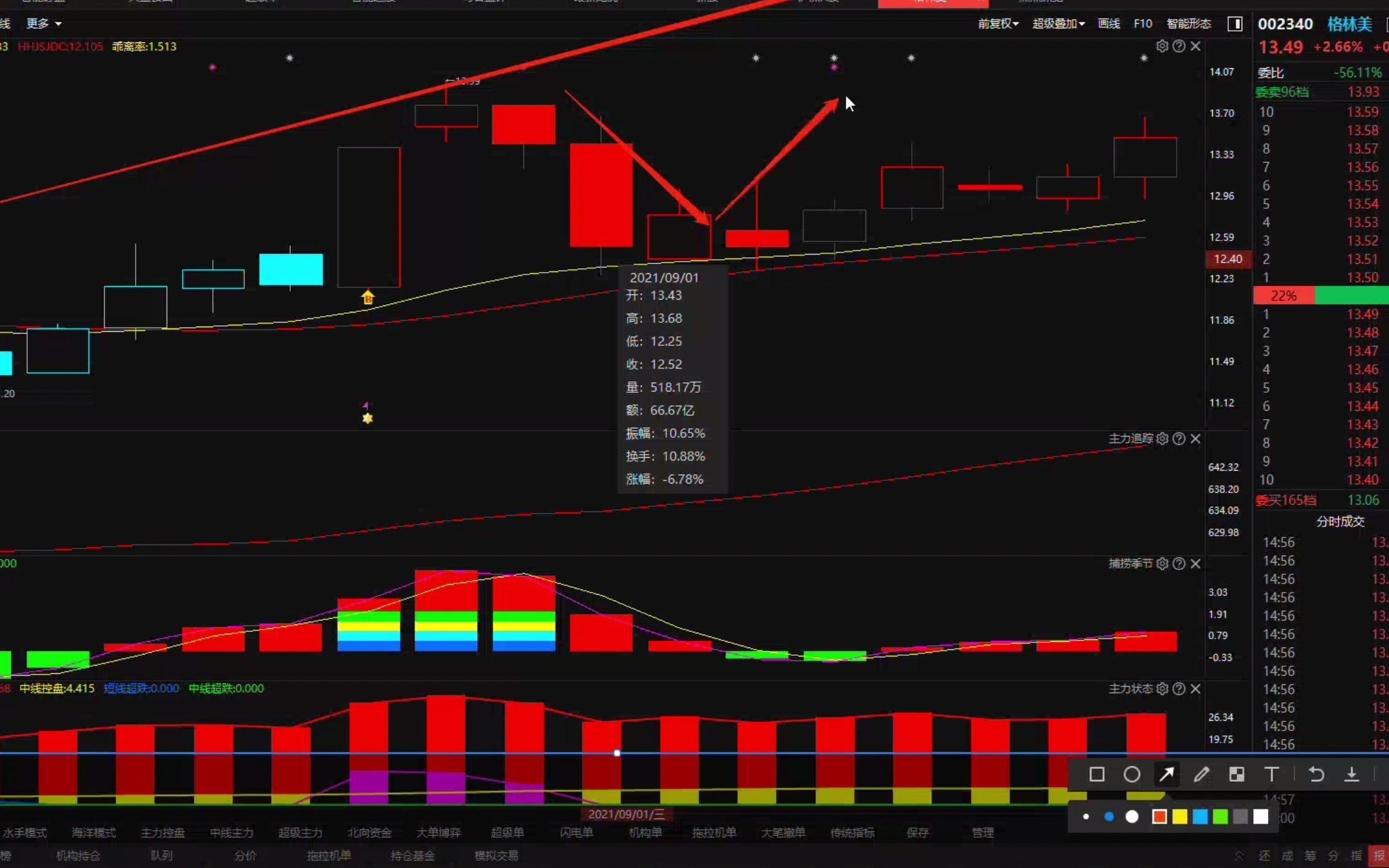Open help icon of 主力追踪 panel

click(1179, 439)
